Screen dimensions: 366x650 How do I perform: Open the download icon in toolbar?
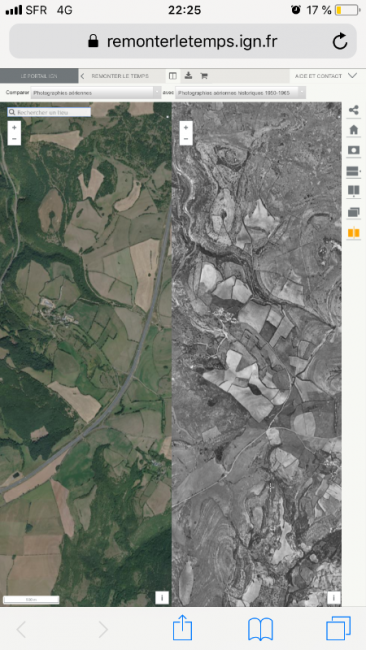(188, 75)
